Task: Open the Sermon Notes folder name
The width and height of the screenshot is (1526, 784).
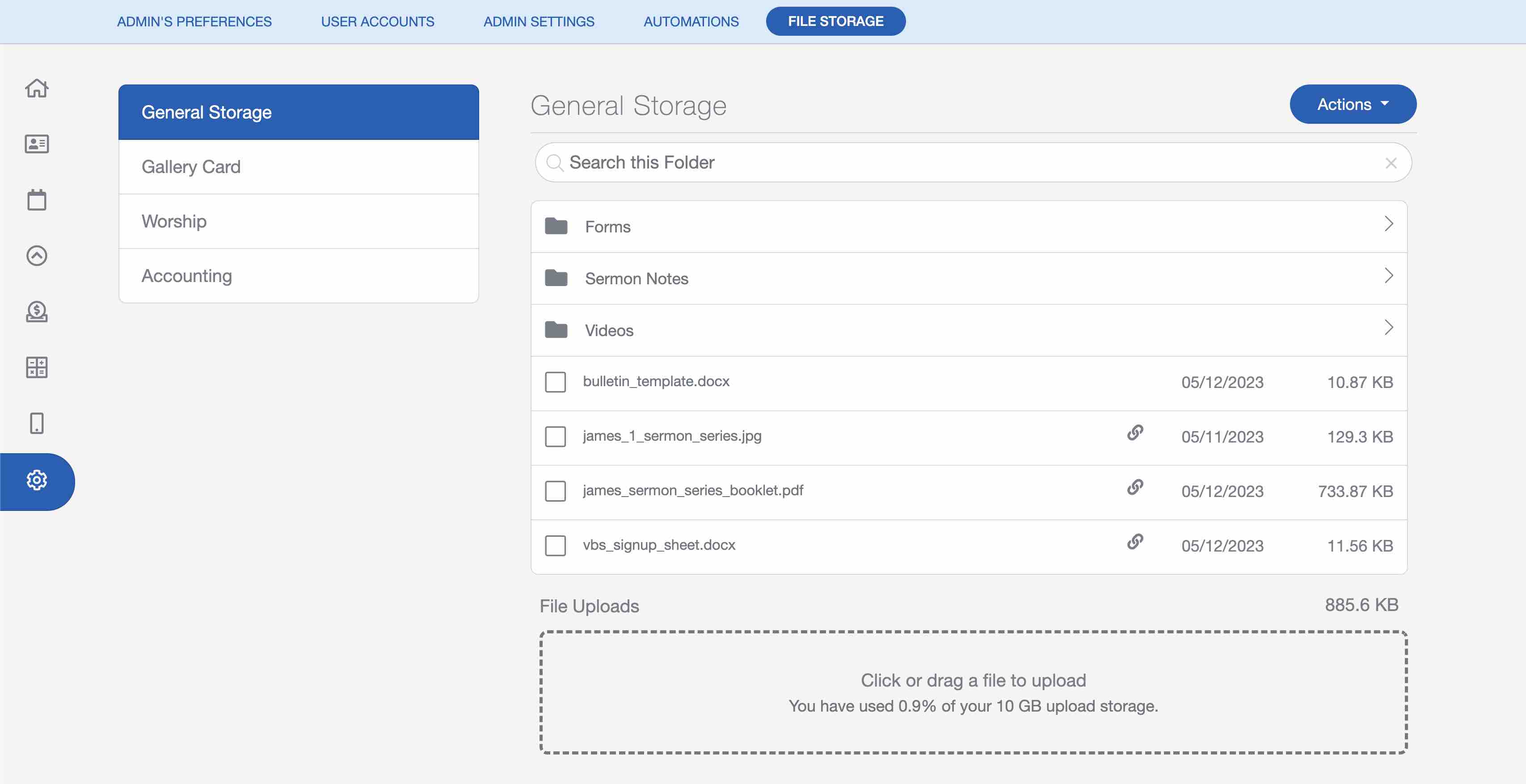Action: click(x=636, y=278)
